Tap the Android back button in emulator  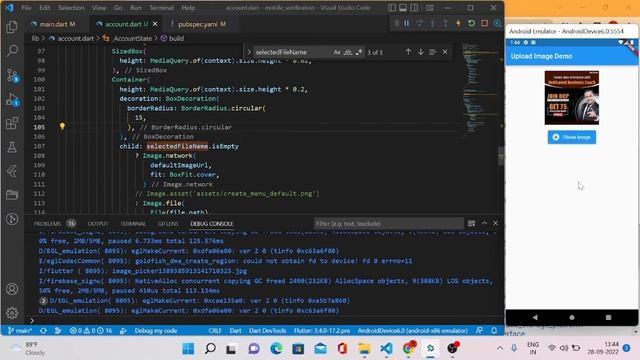click(x=535, y=317)
